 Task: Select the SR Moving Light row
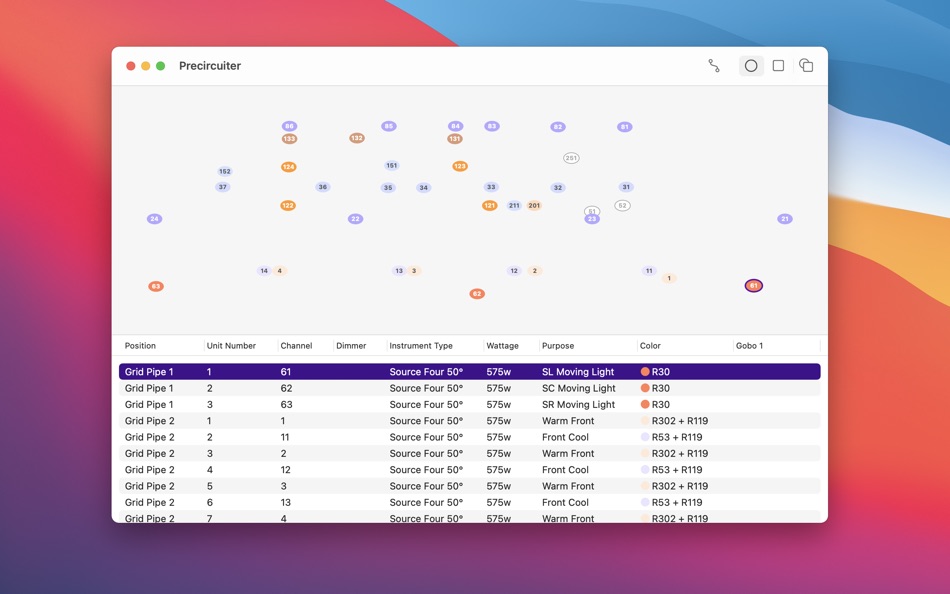[470, 404]
